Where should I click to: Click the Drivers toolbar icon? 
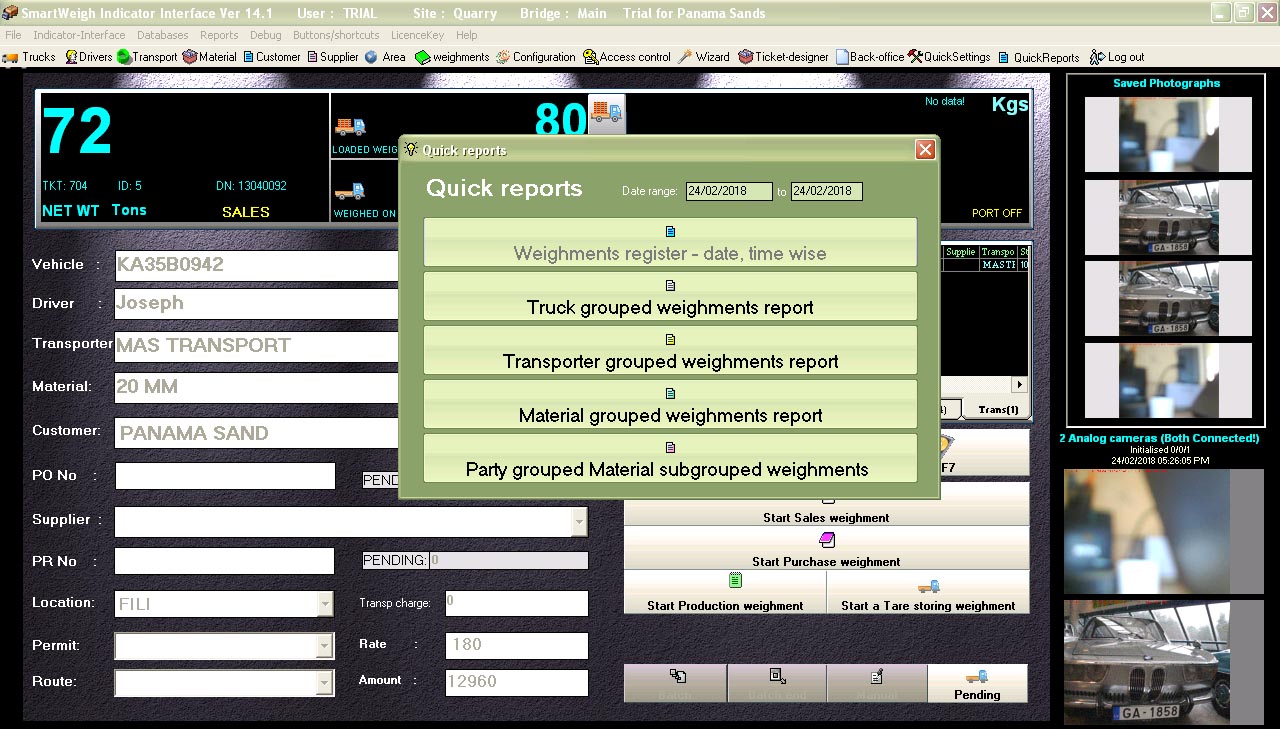[x=89, y=57]
